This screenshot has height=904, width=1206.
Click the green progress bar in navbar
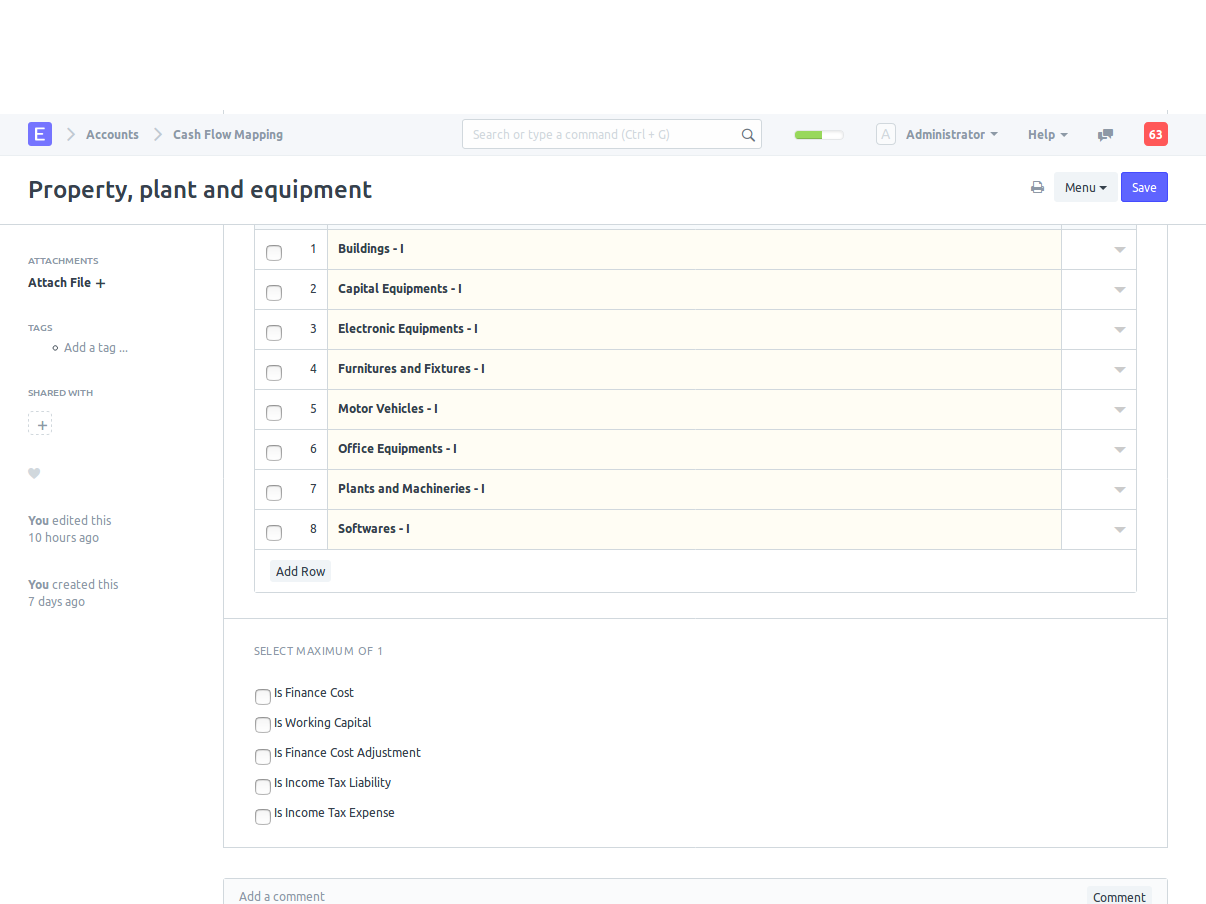(x=818, y=135)
